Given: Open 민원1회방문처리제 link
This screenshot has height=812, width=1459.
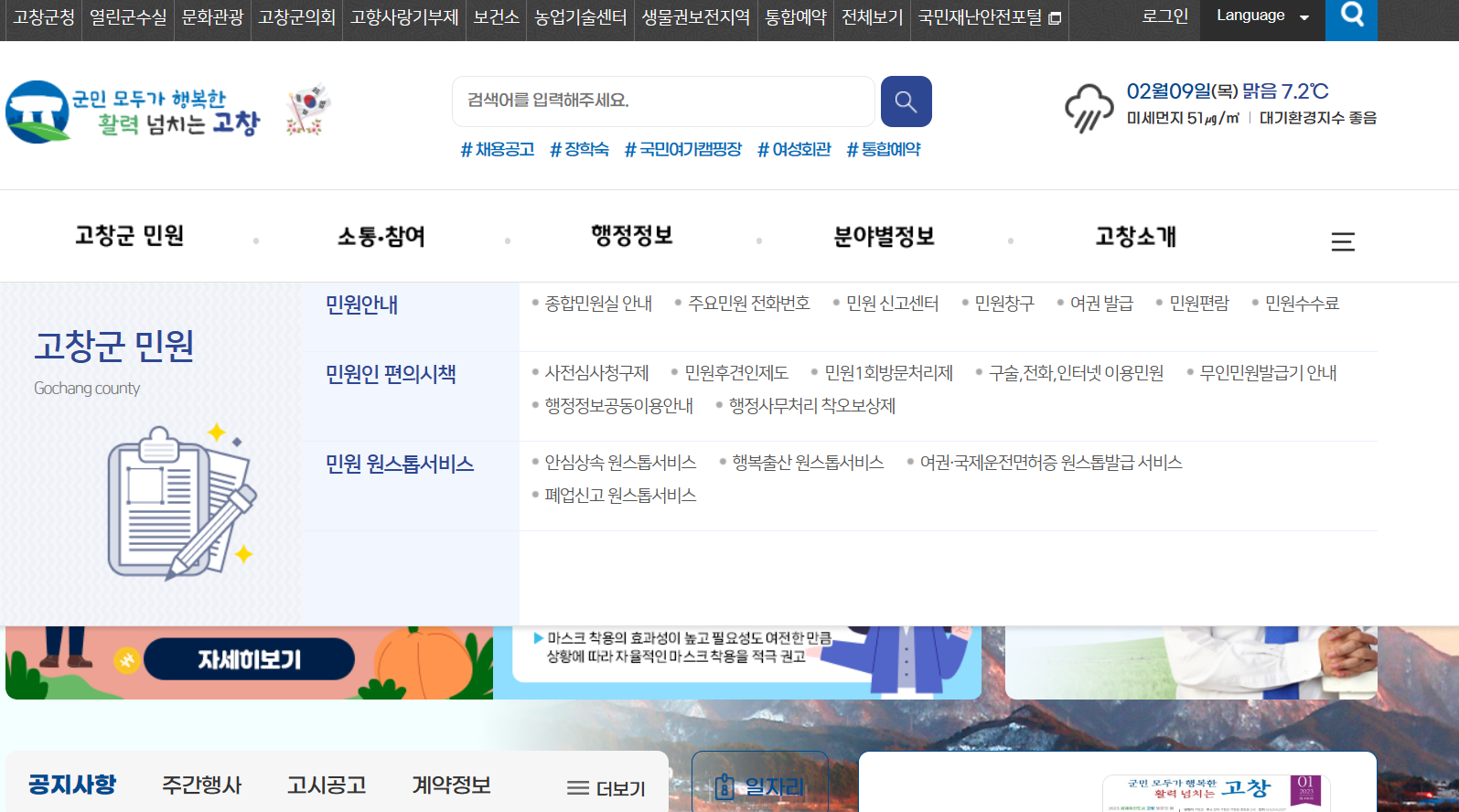Looking at the screenshot, I should click(x=888, y=373).
